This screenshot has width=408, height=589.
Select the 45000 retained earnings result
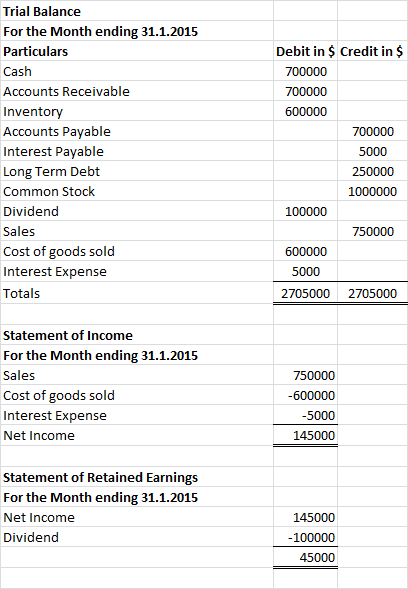[317, 557]
